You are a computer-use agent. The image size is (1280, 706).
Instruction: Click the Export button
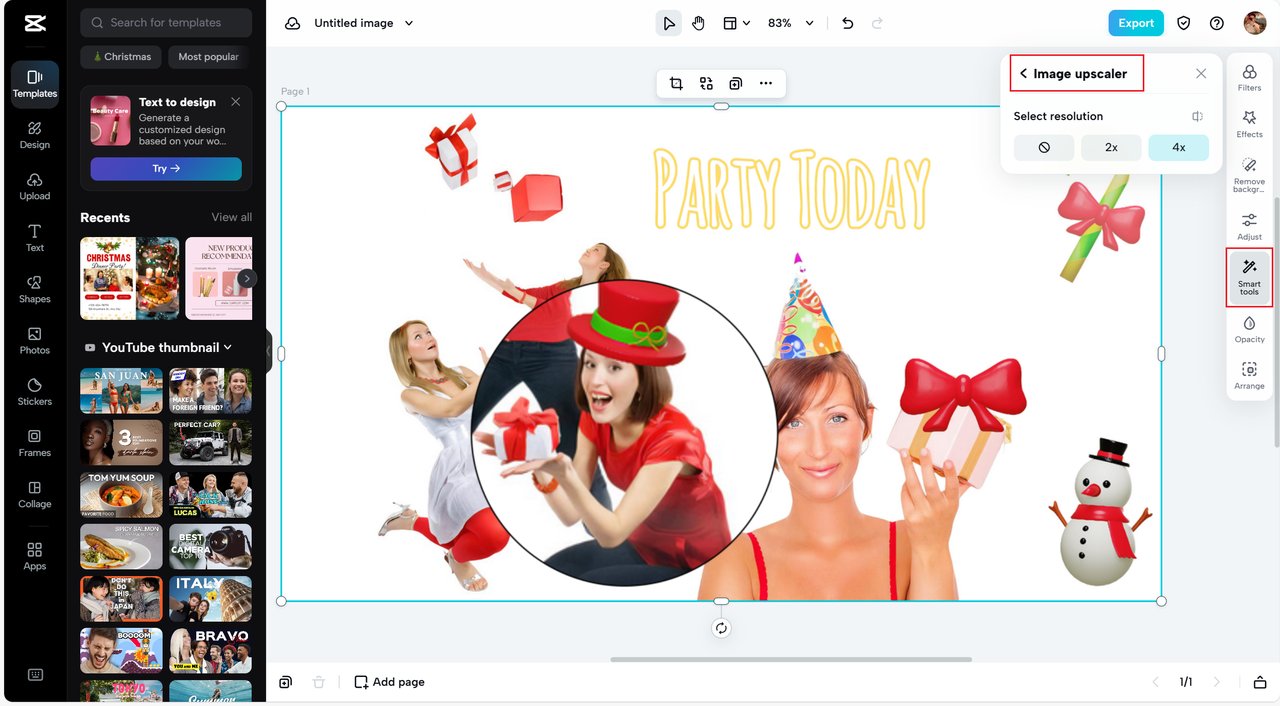point(1136,23)
